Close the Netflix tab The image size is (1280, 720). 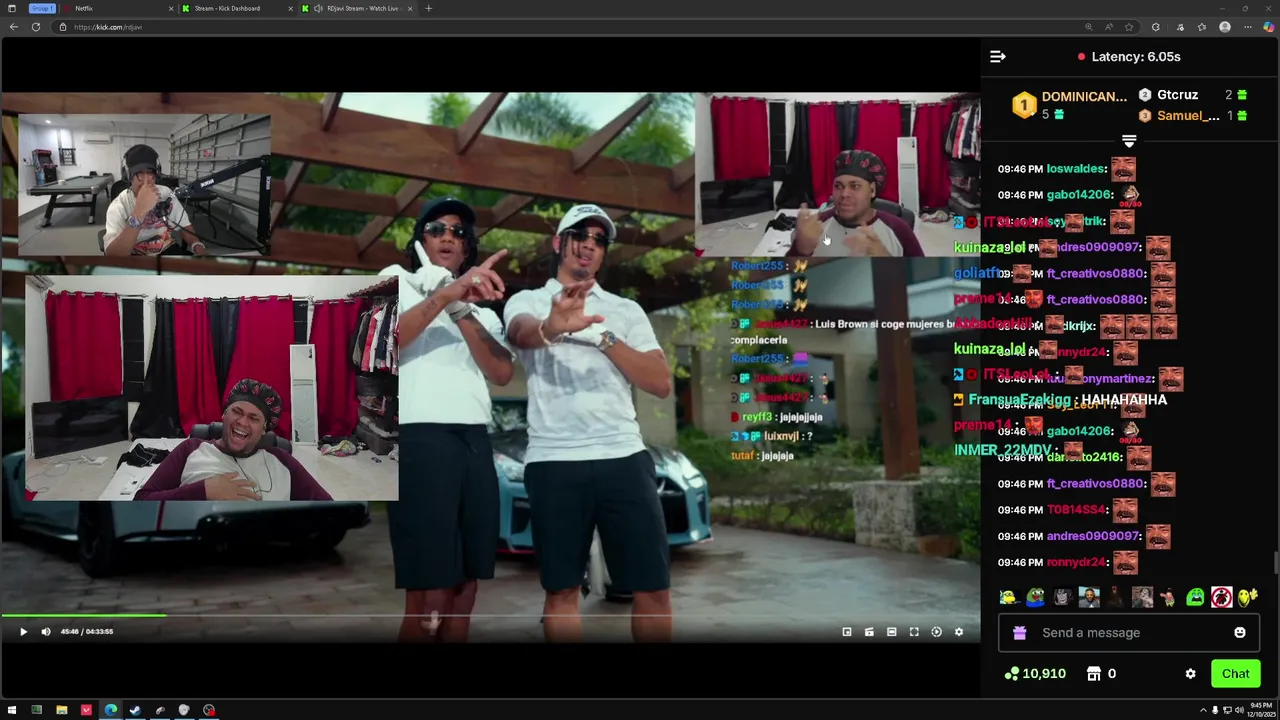pyautogui.click(x=171, y=8)
